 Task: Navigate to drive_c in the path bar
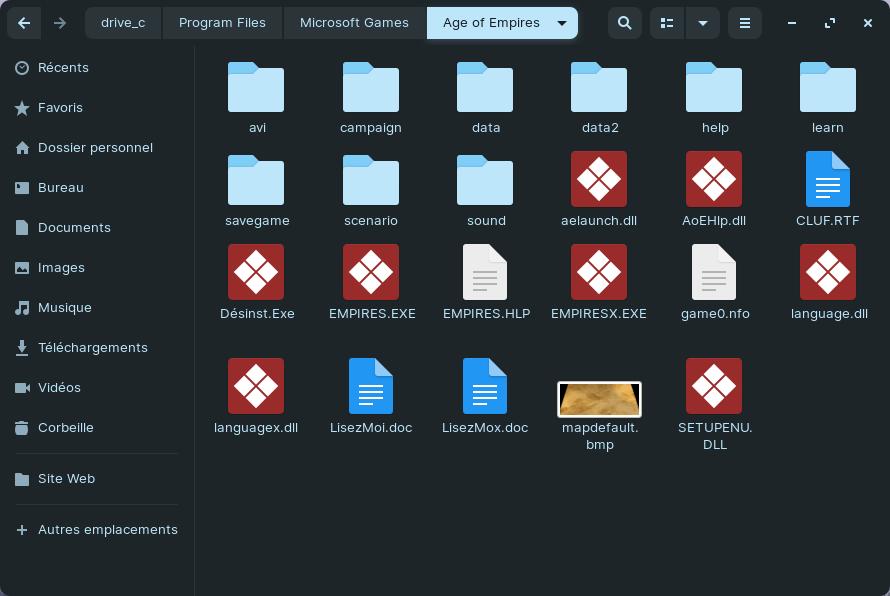(123, 23)
